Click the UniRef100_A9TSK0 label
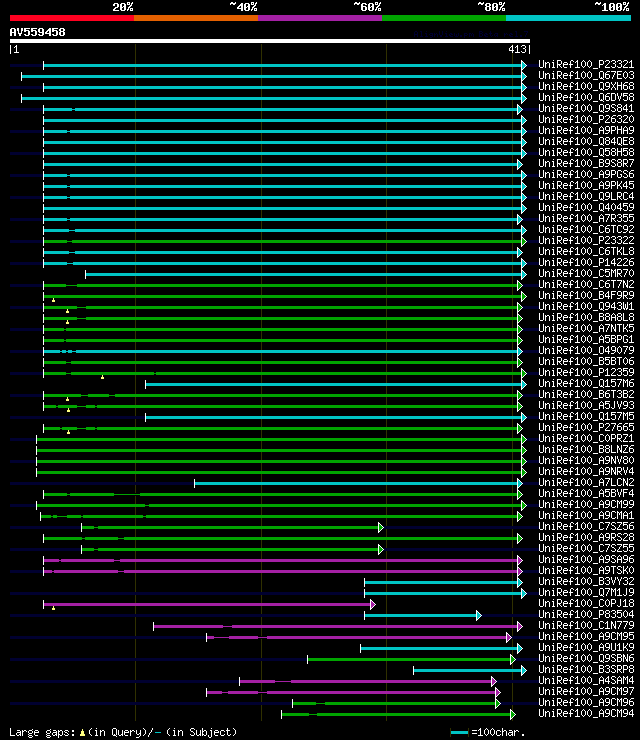This screenshot has height=740, width=640. tap(586, 570)
